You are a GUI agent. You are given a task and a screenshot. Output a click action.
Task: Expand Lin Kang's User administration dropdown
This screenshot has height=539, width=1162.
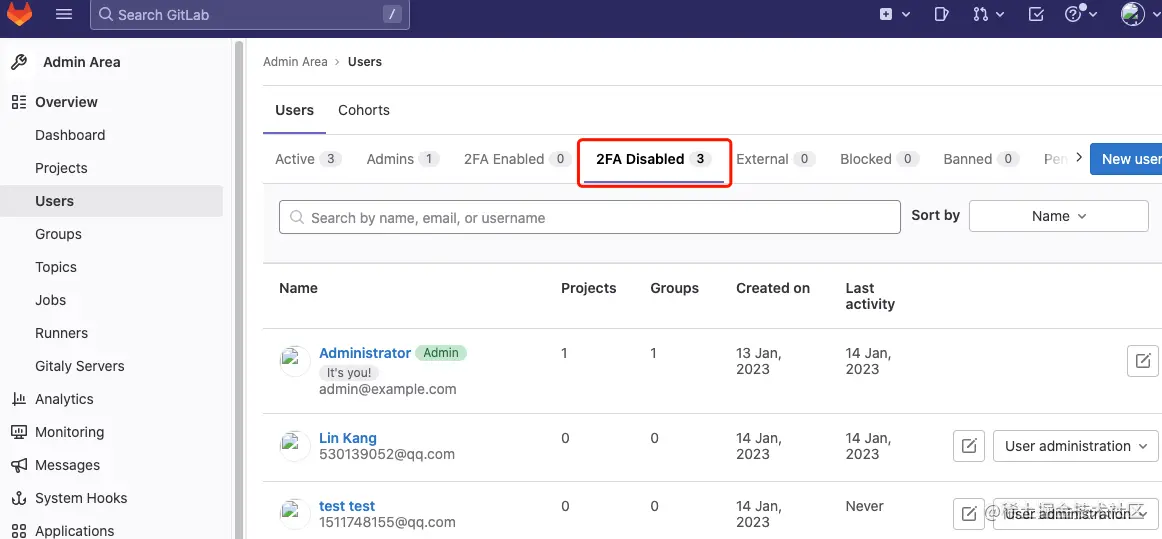tap(1075, 446)
